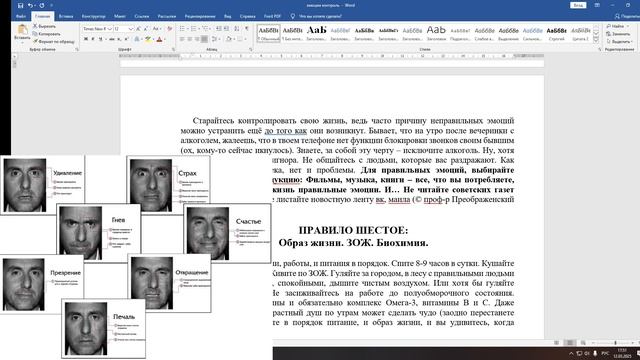640x360 pixels.
Task: Toggle justified alignment
Action: (204, 39)
